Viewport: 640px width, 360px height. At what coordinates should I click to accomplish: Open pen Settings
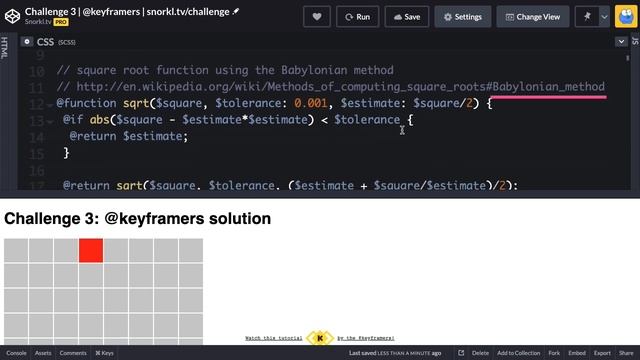click(463, 17)
